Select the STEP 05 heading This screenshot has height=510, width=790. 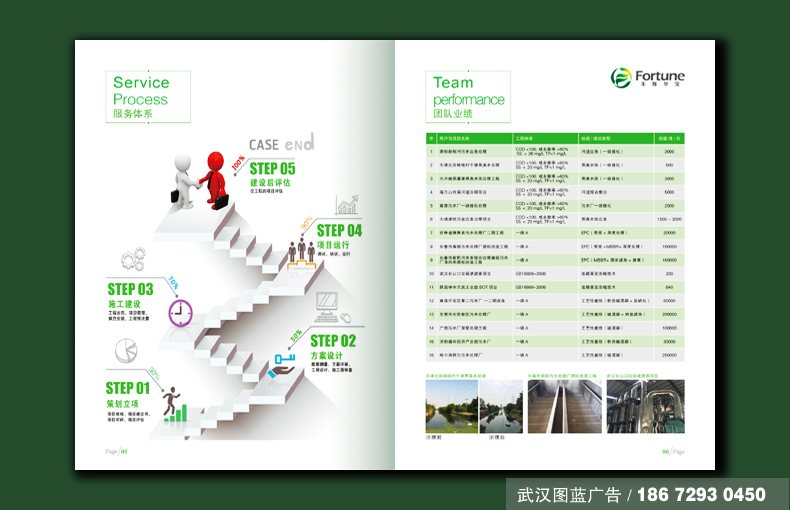point(272,169)
